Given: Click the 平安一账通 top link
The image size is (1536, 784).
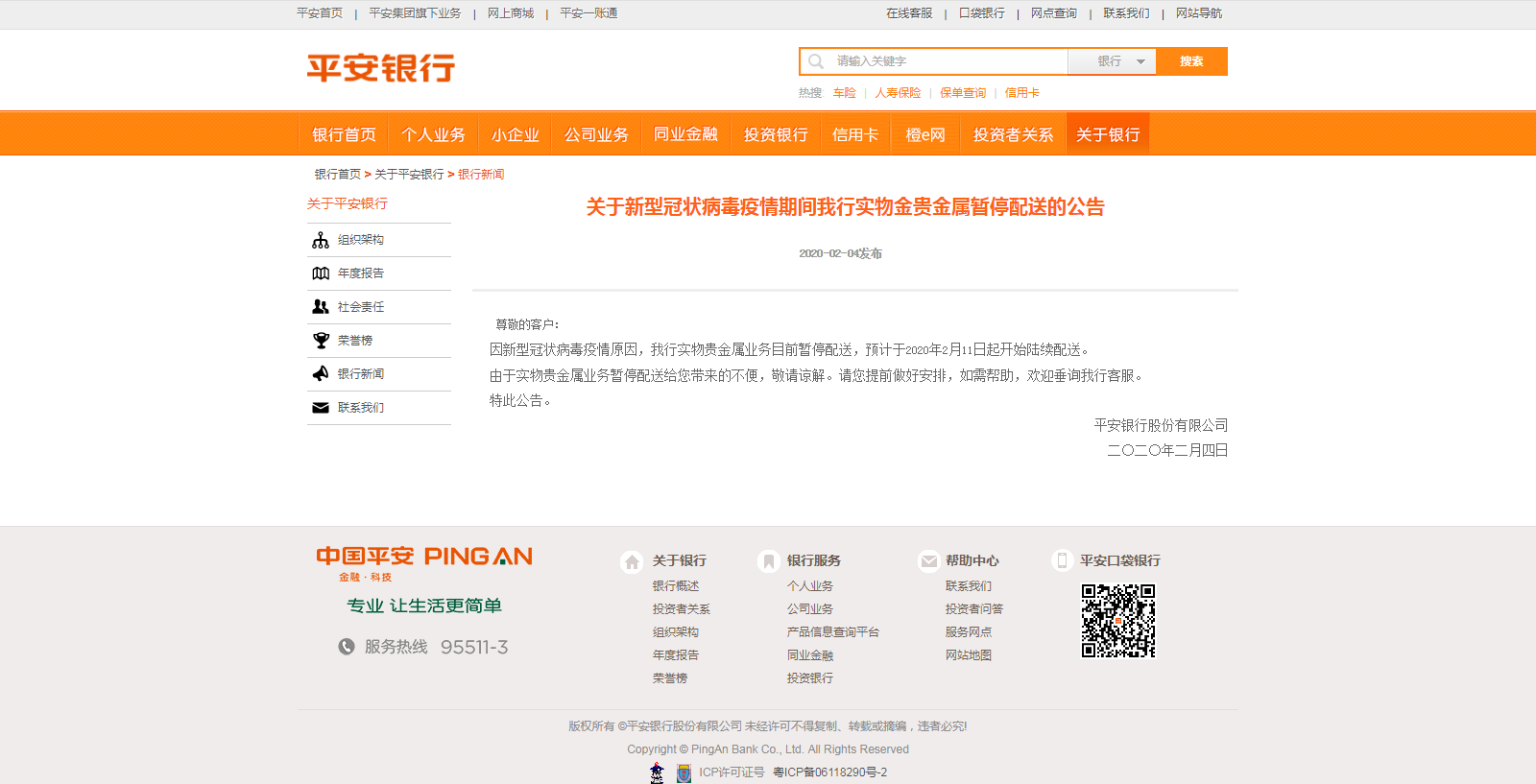Looking at the screenshot, I should tap(588, 13).
